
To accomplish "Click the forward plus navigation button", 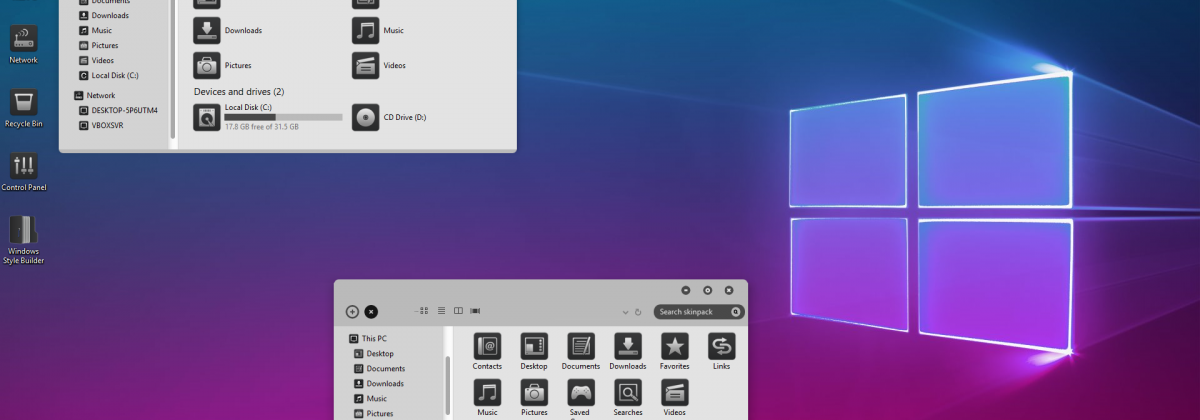I will [x=352, y=312].
